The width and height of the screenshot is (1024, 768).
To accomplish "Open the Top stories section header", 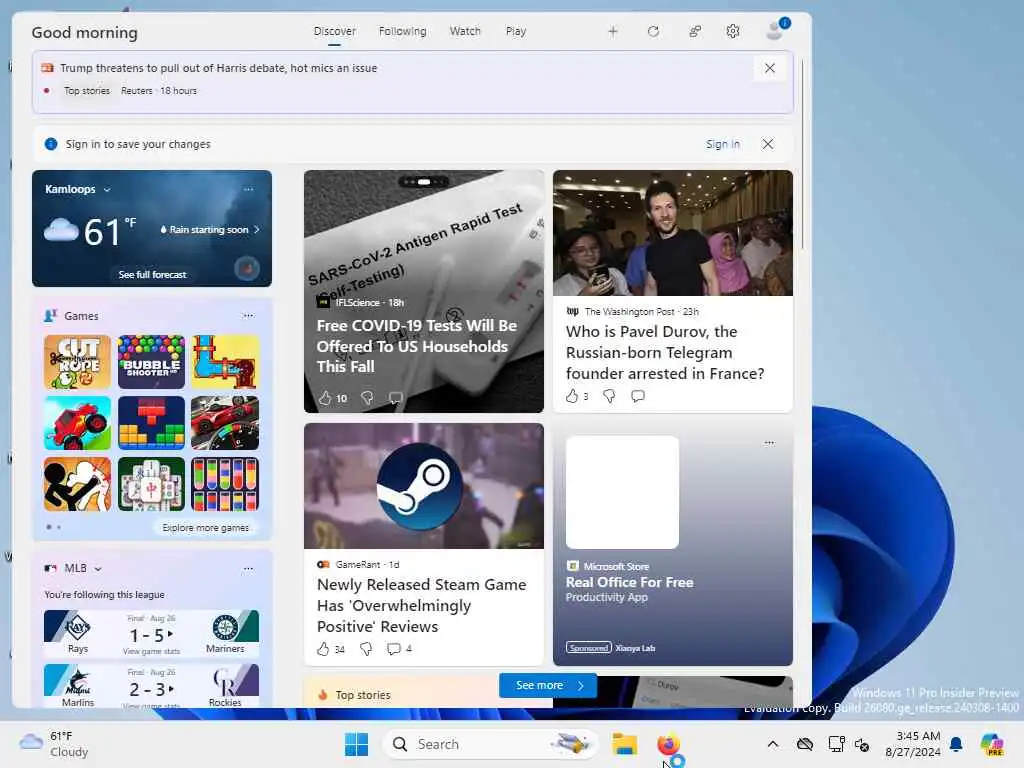I will point(363,696).
